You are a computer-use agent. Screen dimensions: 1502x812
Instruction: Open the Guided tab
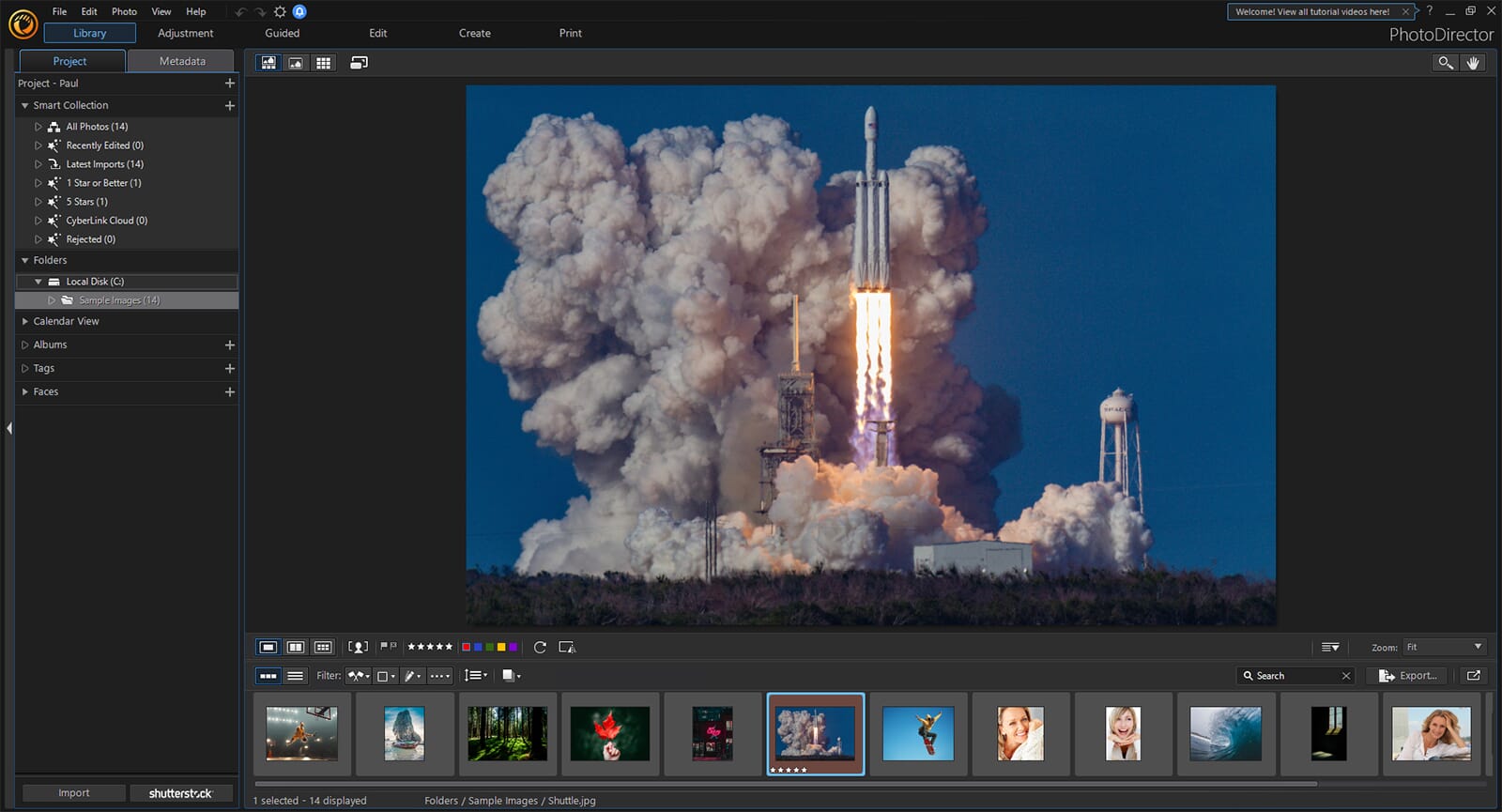[283, 33]
